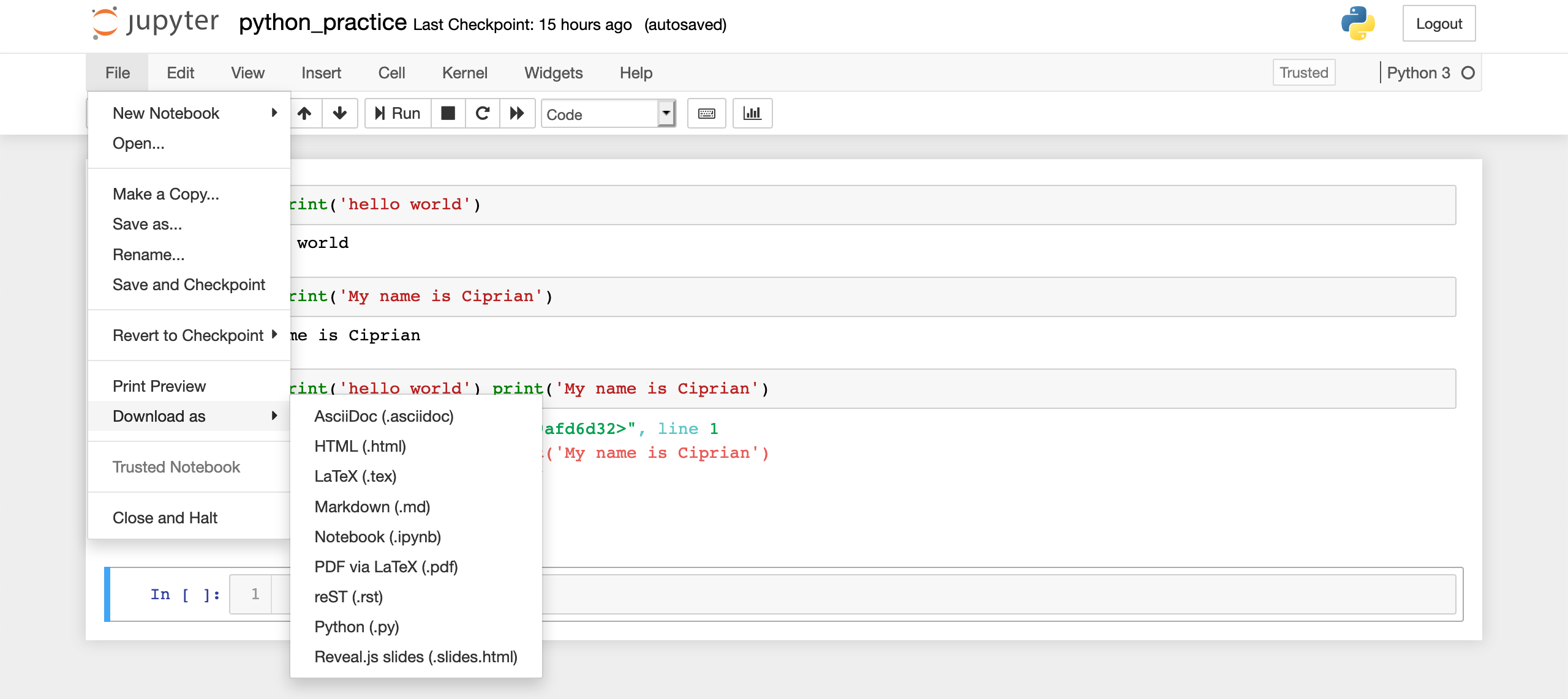The height and width of the screenshot is (699, 1568).
Task: Expand the Revert to Checkpoint submenu
Action: (x=189, y=335)
